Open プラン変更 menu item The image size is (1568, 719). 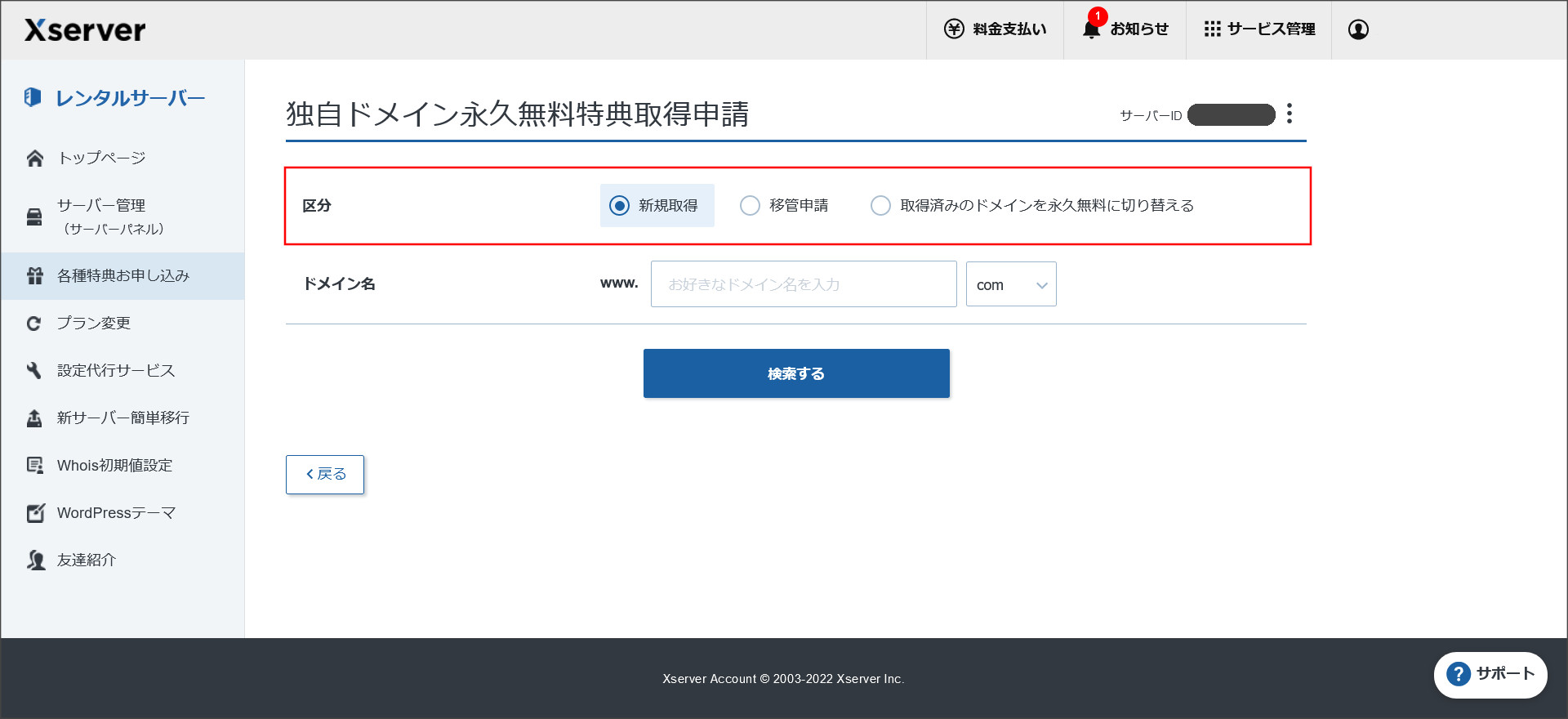pos(122,324)
